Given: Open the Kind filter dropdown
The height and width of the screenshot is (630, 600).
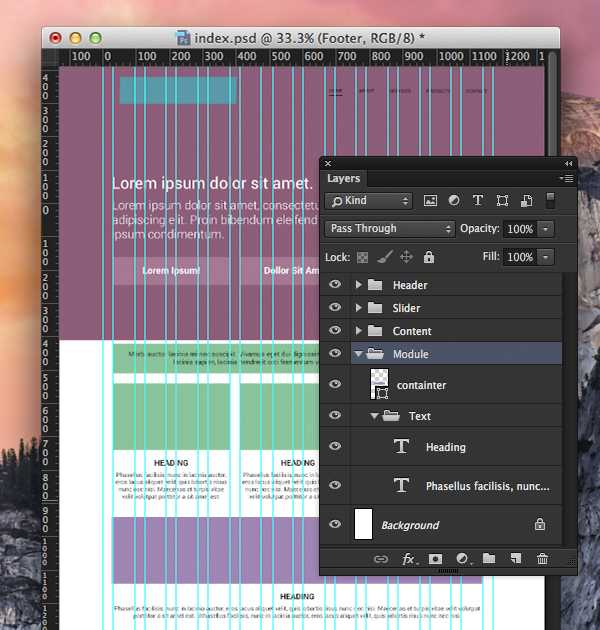Looking at the screenshot, I should (369, 200).
